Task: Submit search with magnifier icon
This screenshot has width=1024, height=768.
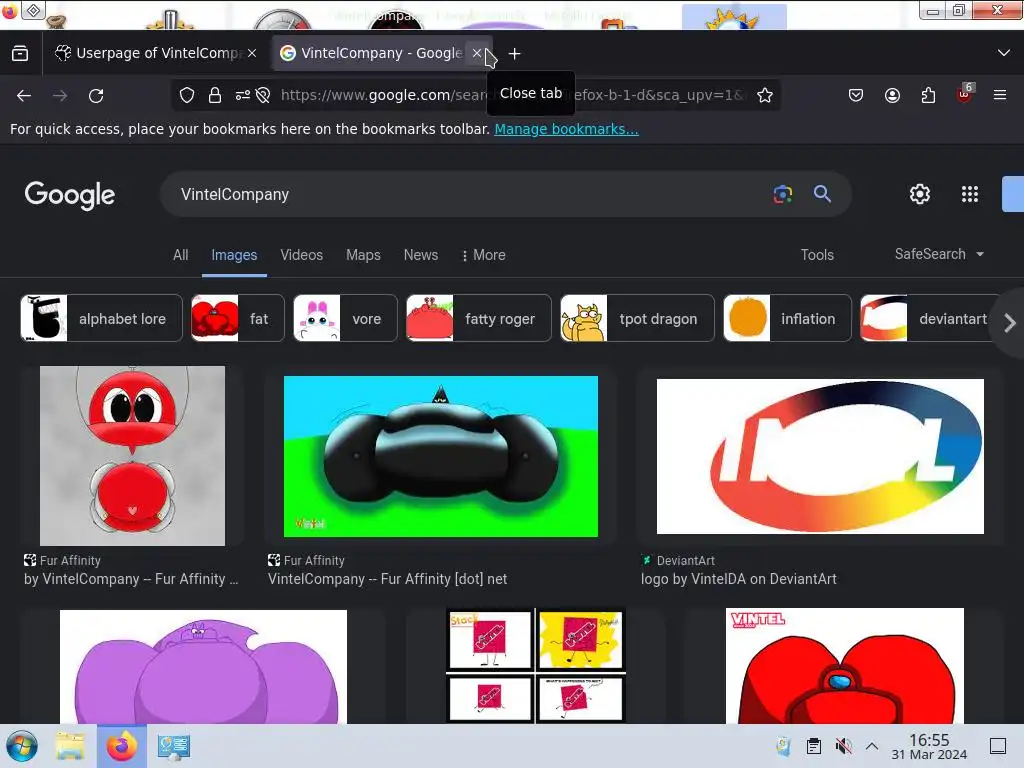Action: click(822, 194)
